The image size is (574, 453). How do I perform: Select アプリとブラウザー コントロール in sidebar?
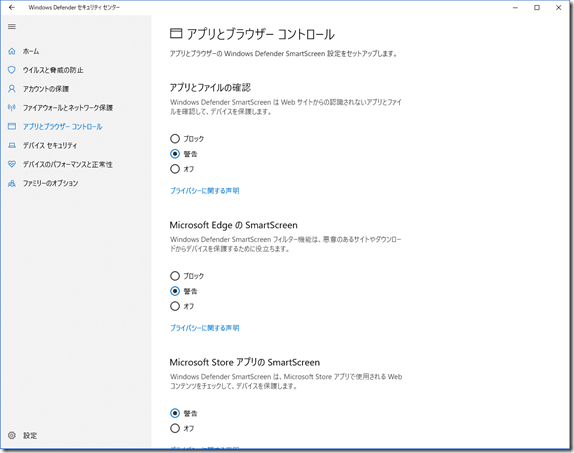click(x=63, y=127)
